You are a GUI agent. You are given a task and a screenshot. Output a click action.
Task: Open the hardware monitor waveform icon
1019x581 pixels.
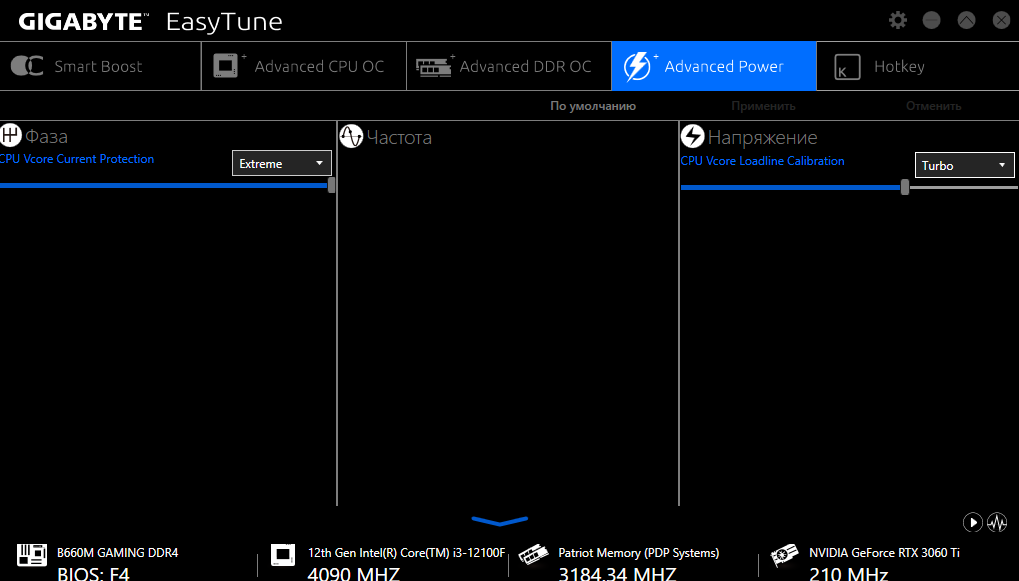(x=997, y=523)
